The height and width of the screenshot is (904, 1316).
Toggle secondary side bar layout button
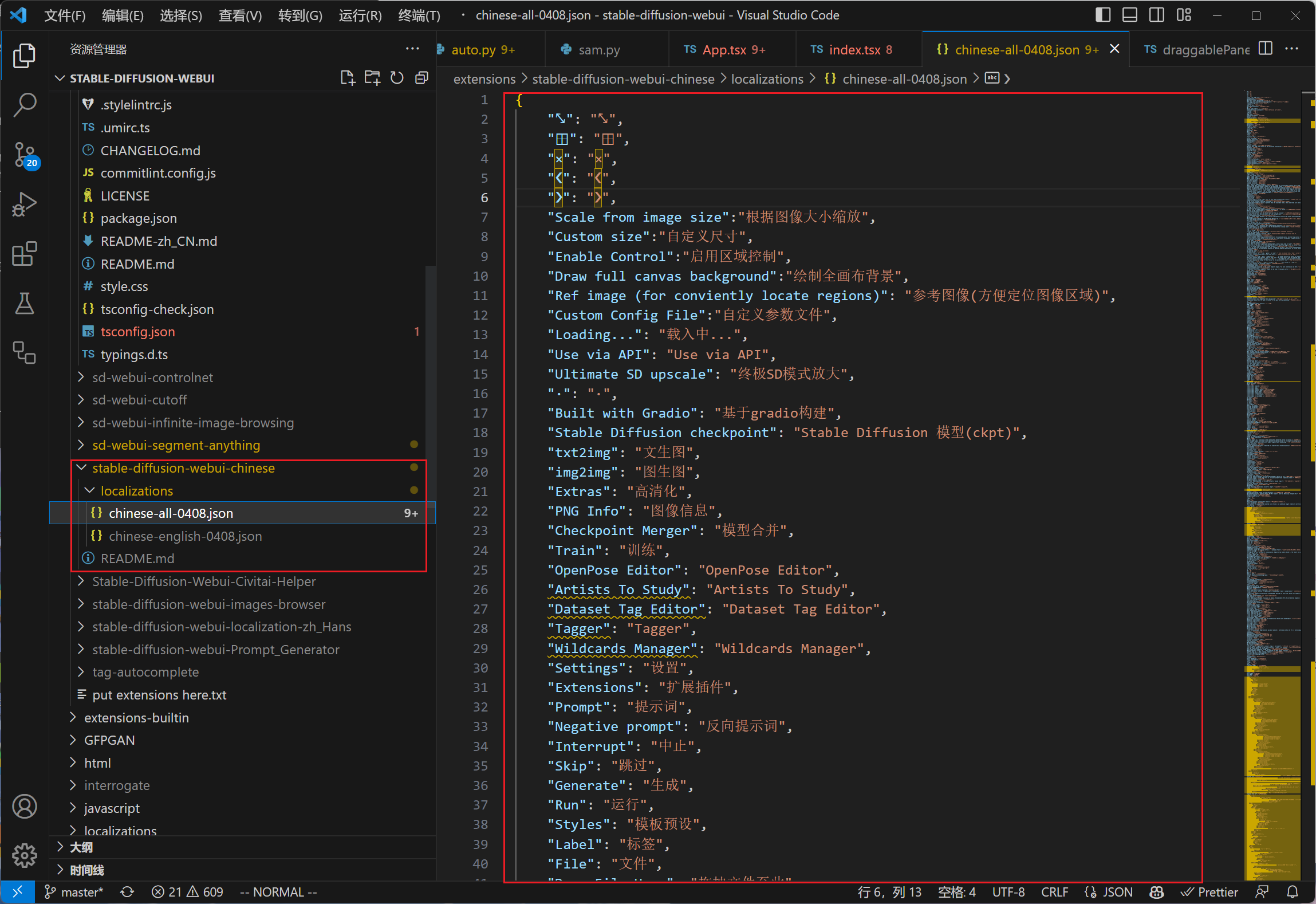click(x=1156, y=15)
